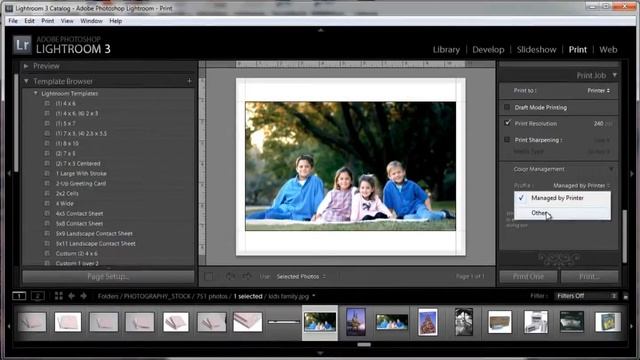
Task: Switch to the Develop module
Action: [x=488, y=49]
